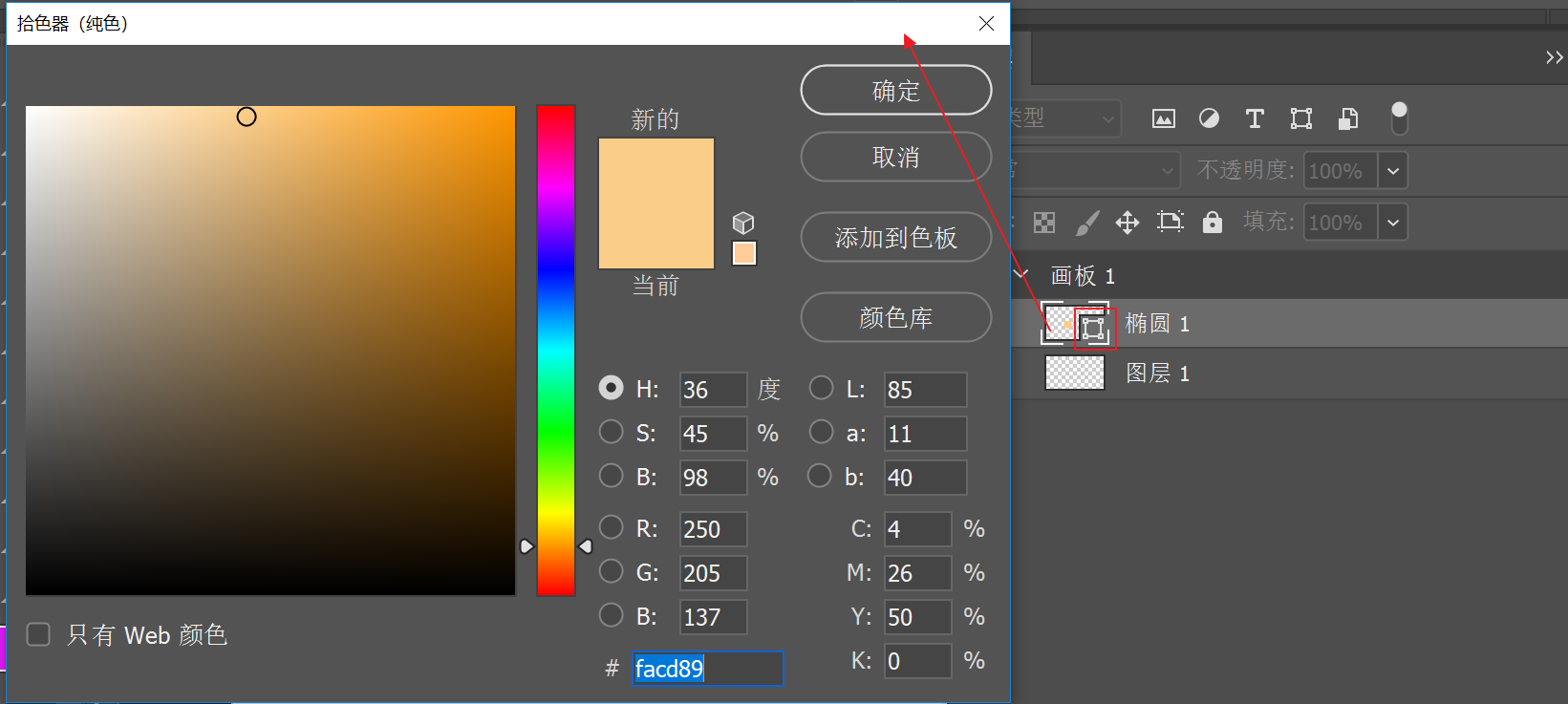Click lock position move icon
The width and height of the screenshot is (1568, 704).
[1128, 223]
